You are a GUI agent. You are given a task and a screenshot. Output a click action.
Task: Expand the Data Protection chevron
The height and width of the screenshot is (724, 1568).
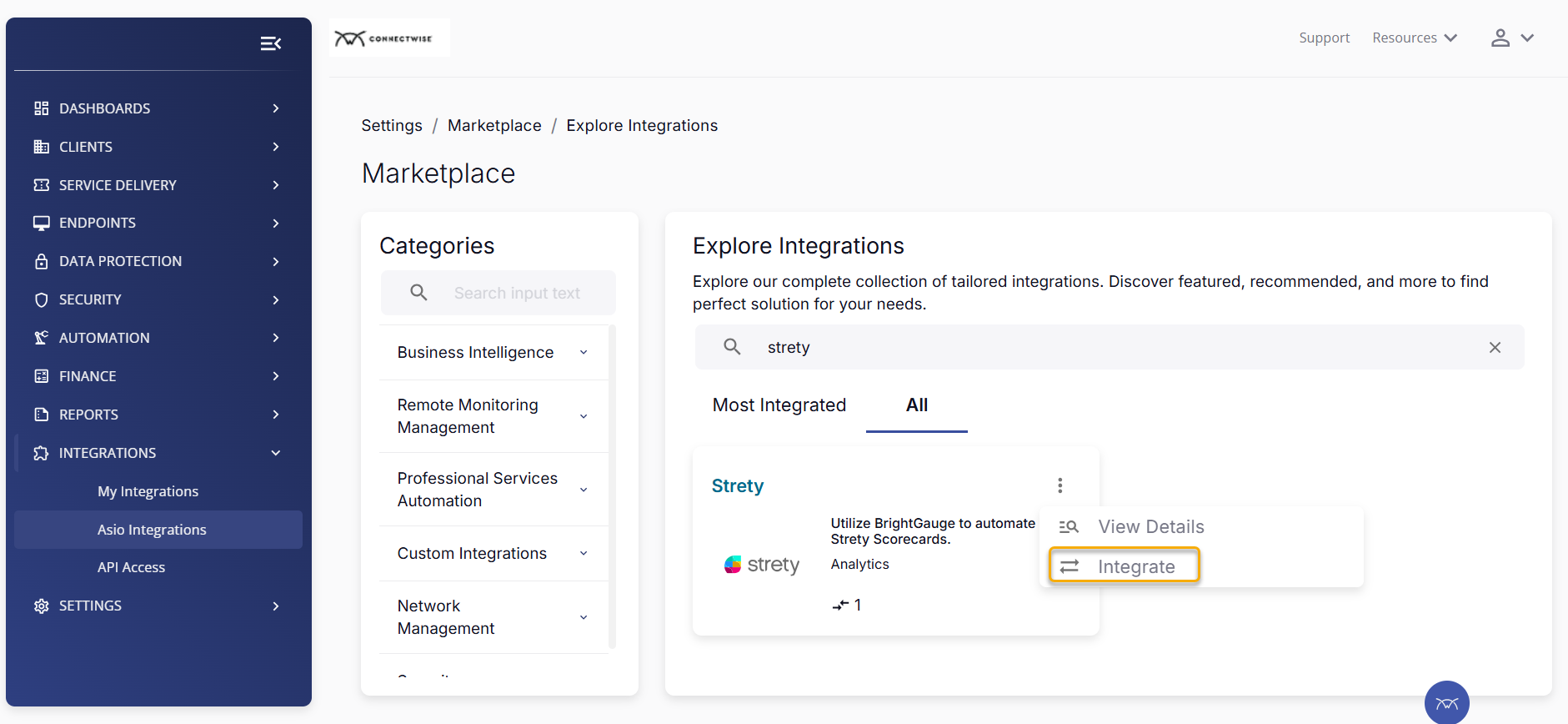click(276, 261)
